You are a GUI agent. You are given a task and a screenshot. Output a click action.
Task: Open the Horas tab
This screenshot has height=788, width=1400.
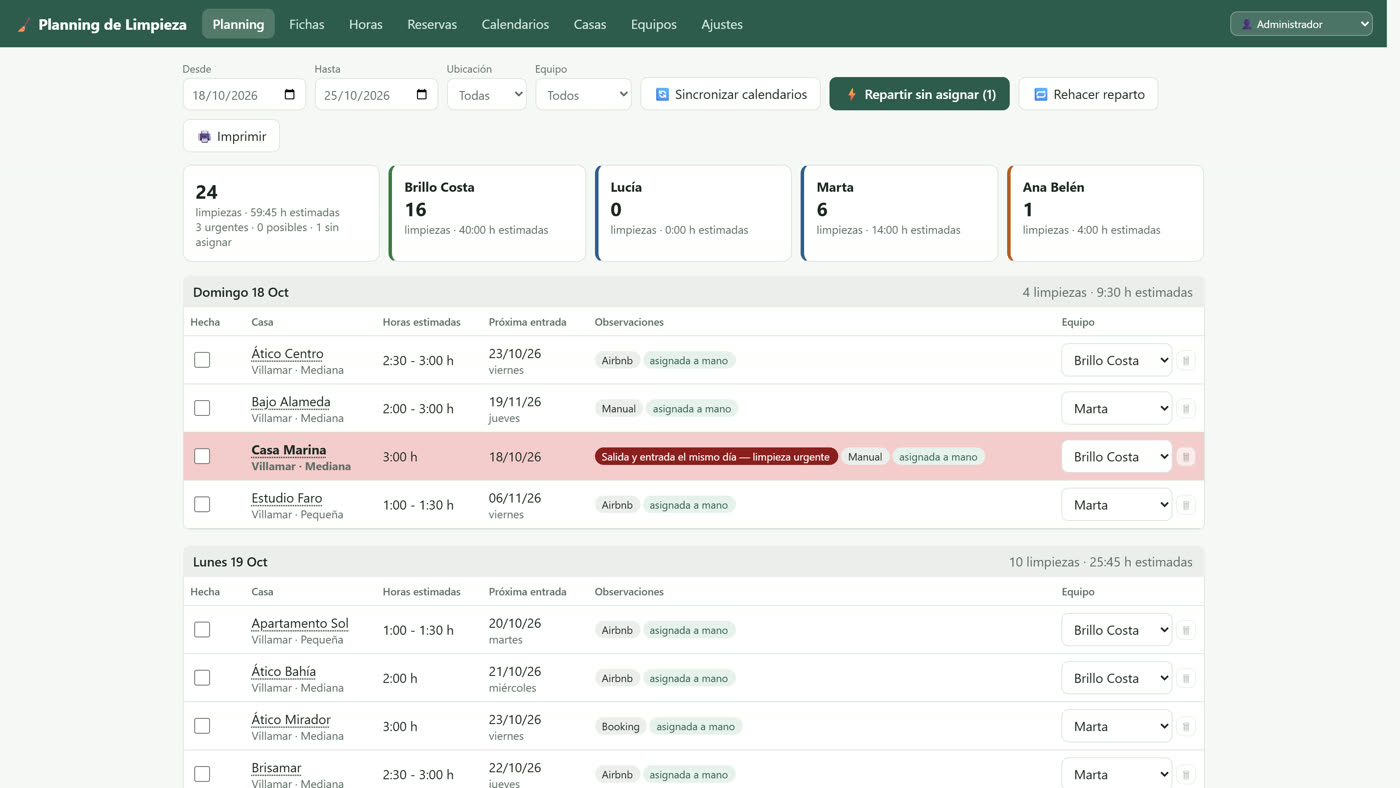(366, 24)
